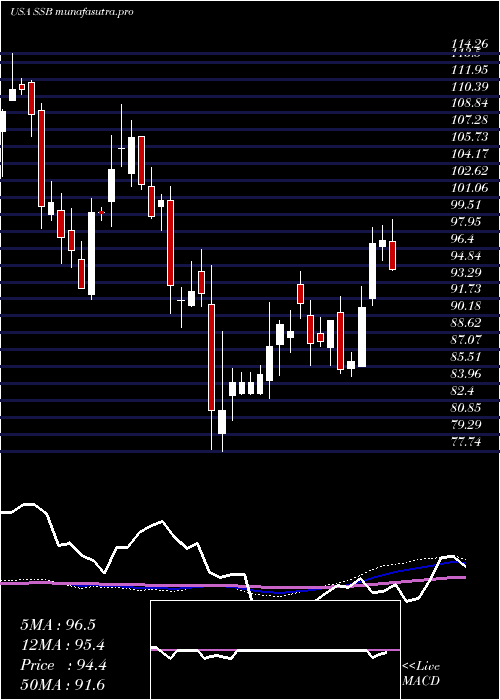
Task: Select the 93.29 price axis label
Action: click(x=468, y=273)
